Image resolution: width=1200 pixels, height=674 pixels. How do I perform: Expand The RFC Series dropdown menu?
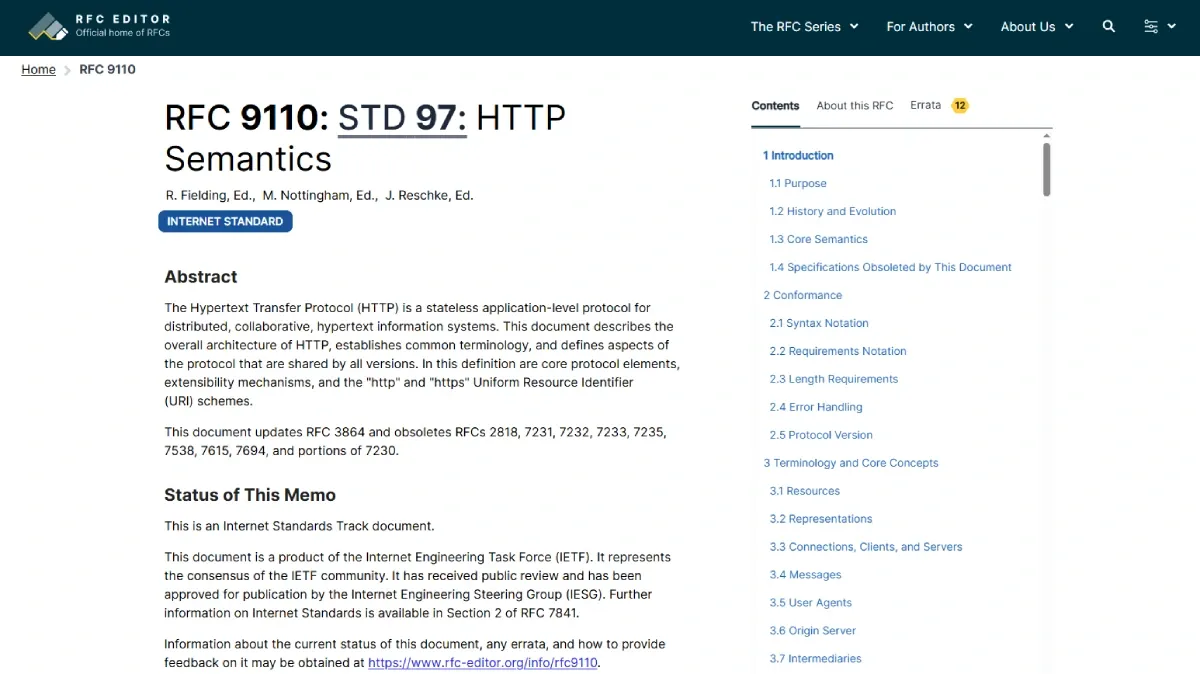[805, 27]
